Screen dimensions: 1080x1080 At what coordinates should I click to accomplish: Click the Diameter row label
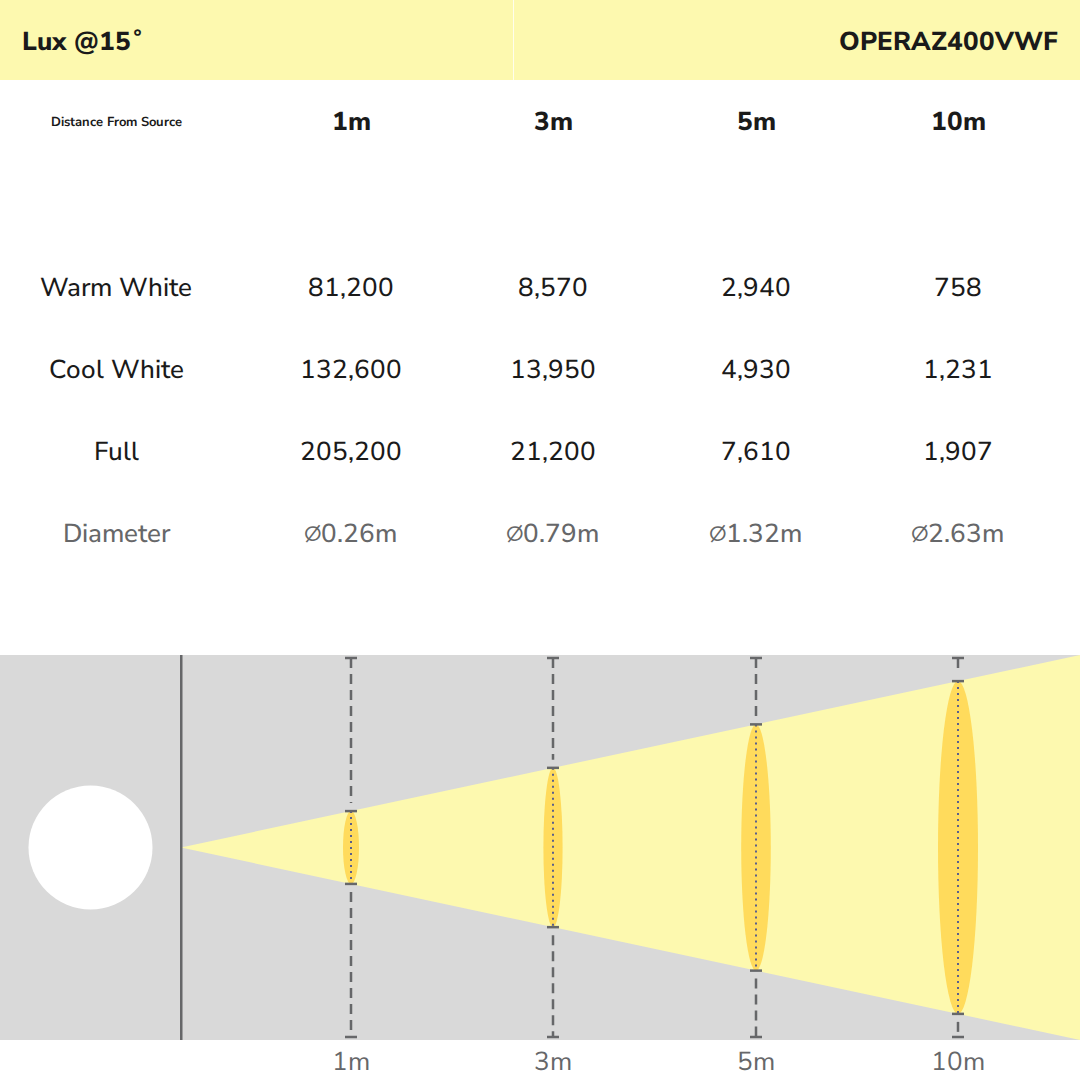click(116, 533)
